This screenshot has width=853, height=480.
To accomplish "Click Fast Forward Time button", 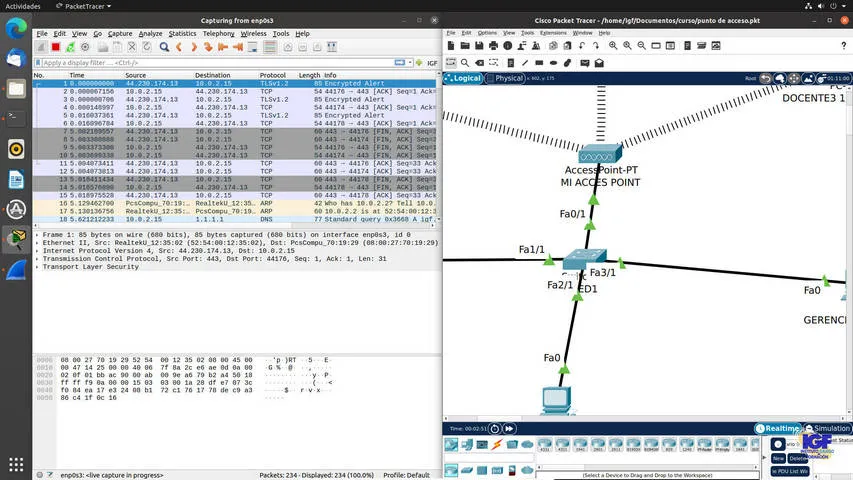I will pos(509,428).
